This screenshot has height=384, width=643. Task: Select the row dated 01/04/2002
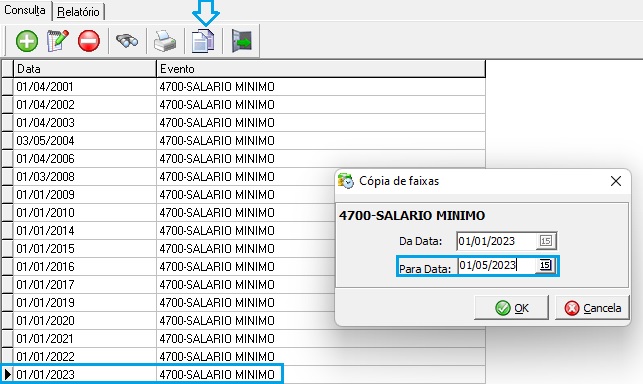243,105
